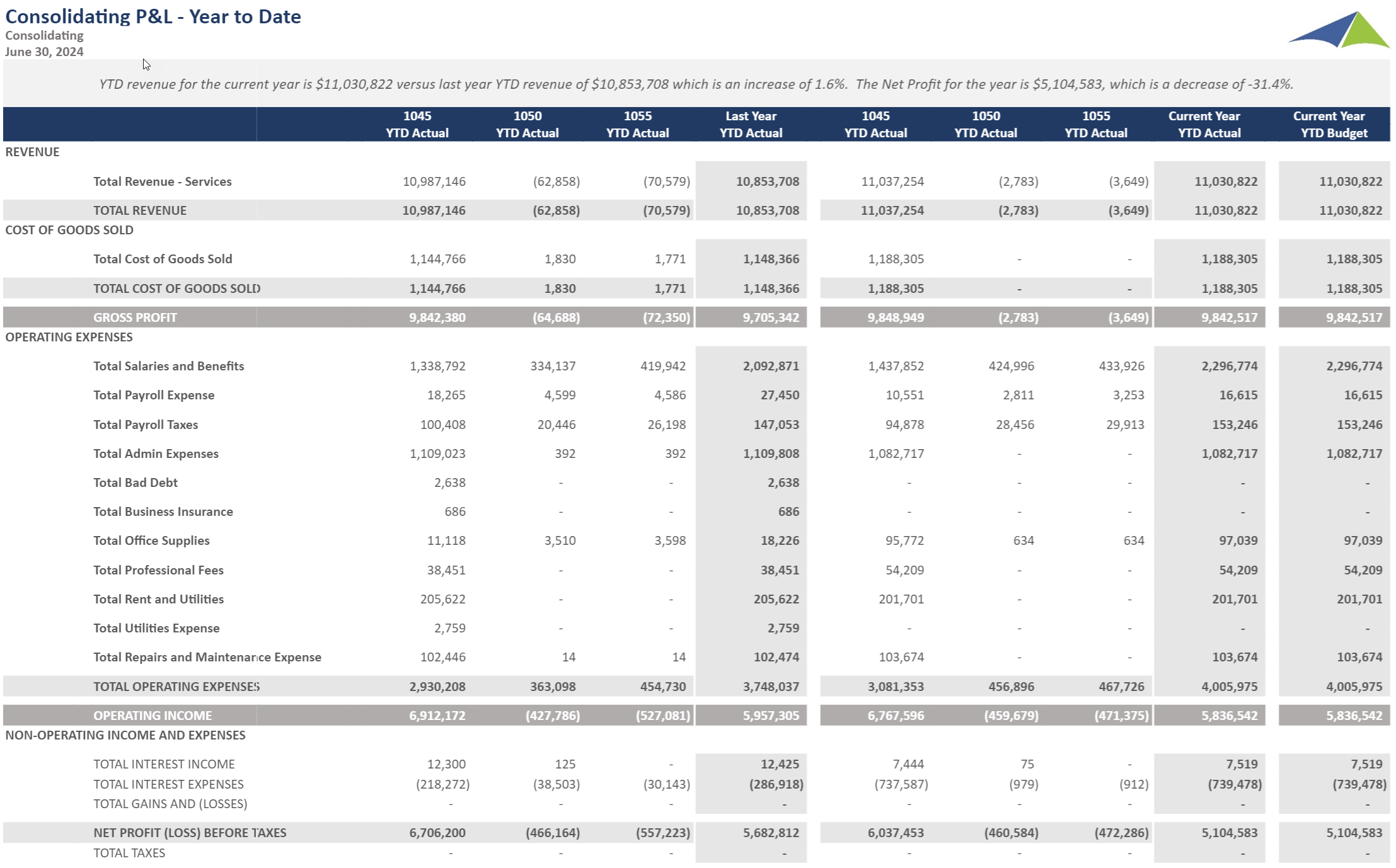Click the YTD revenue summary sentence
The width and height of the screenshot is (1396, 868).
pyautogui.click(x=696, y=84)
